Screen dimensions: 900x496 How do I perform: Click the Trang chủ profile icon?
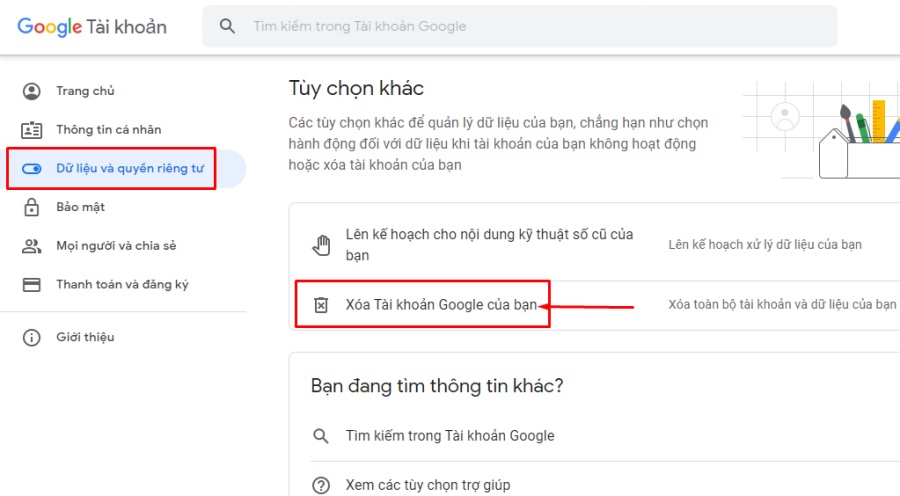pos(32,91)
